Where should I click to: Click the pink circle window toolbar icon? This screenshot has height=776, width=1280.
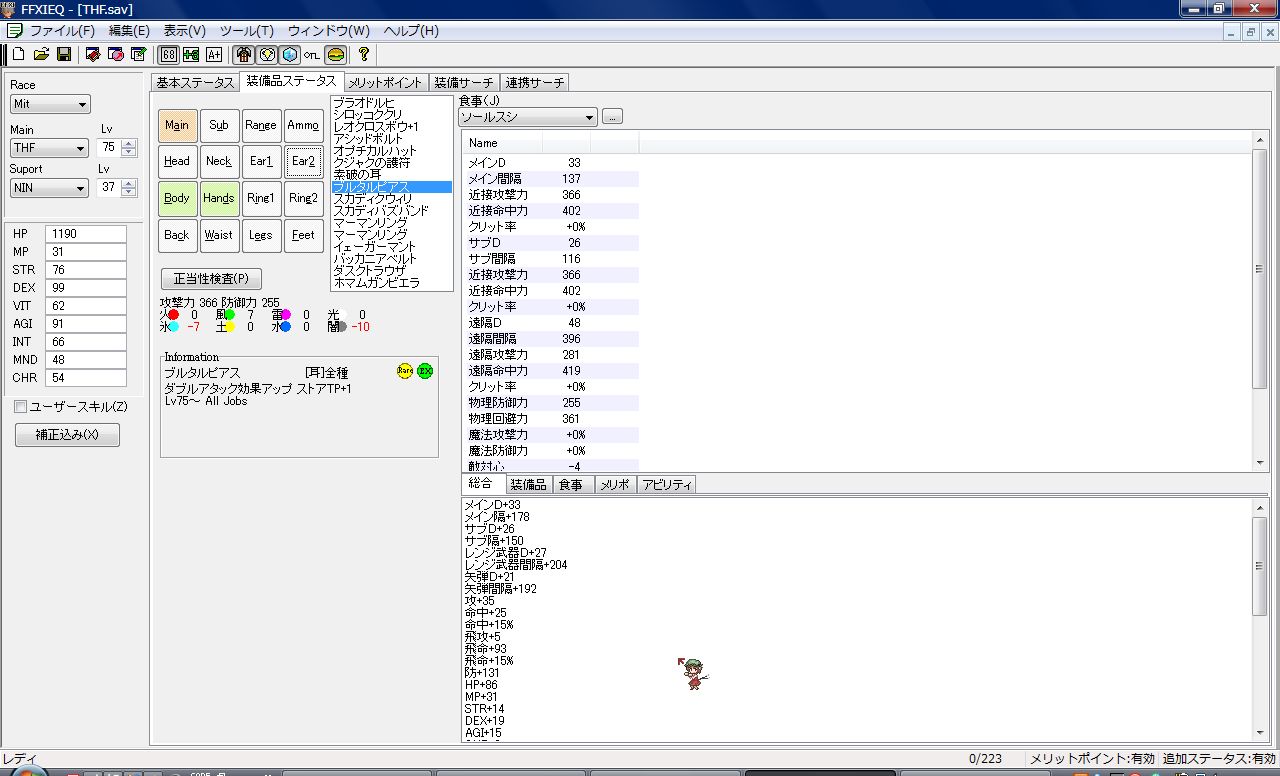click(x=116, y=54)
